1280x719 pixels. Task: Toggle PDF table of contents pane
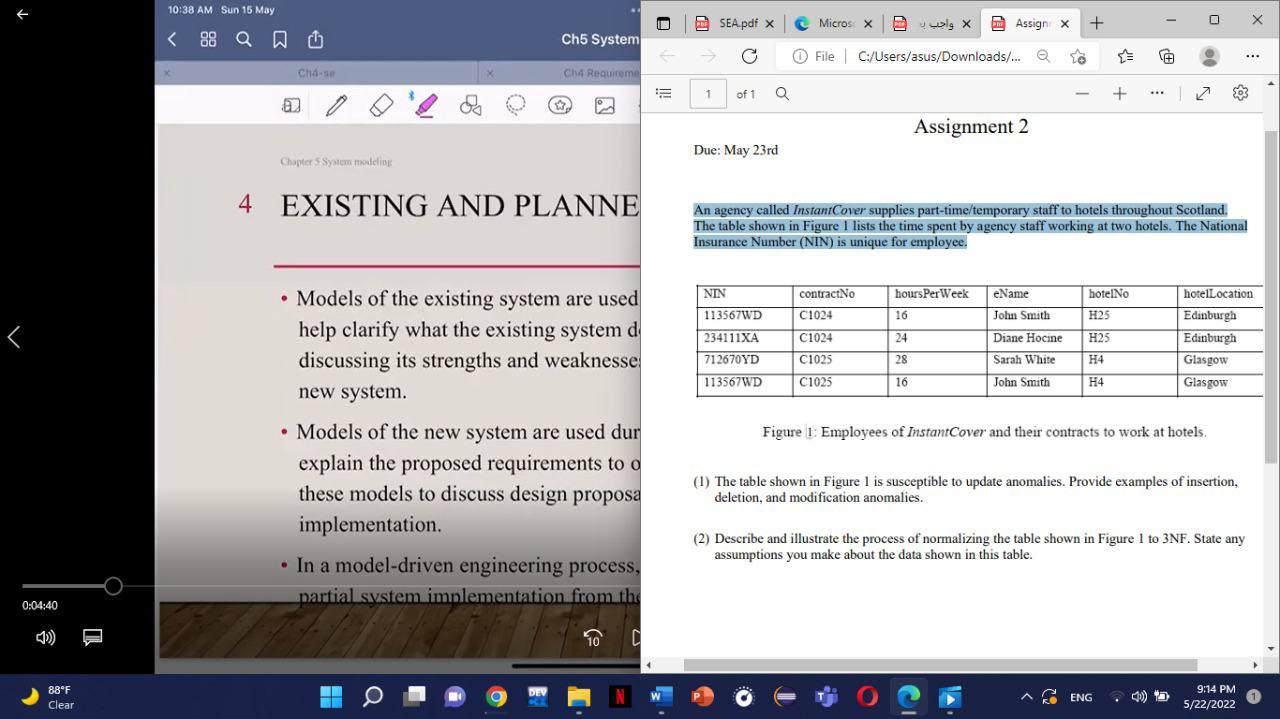coord(663,93)
